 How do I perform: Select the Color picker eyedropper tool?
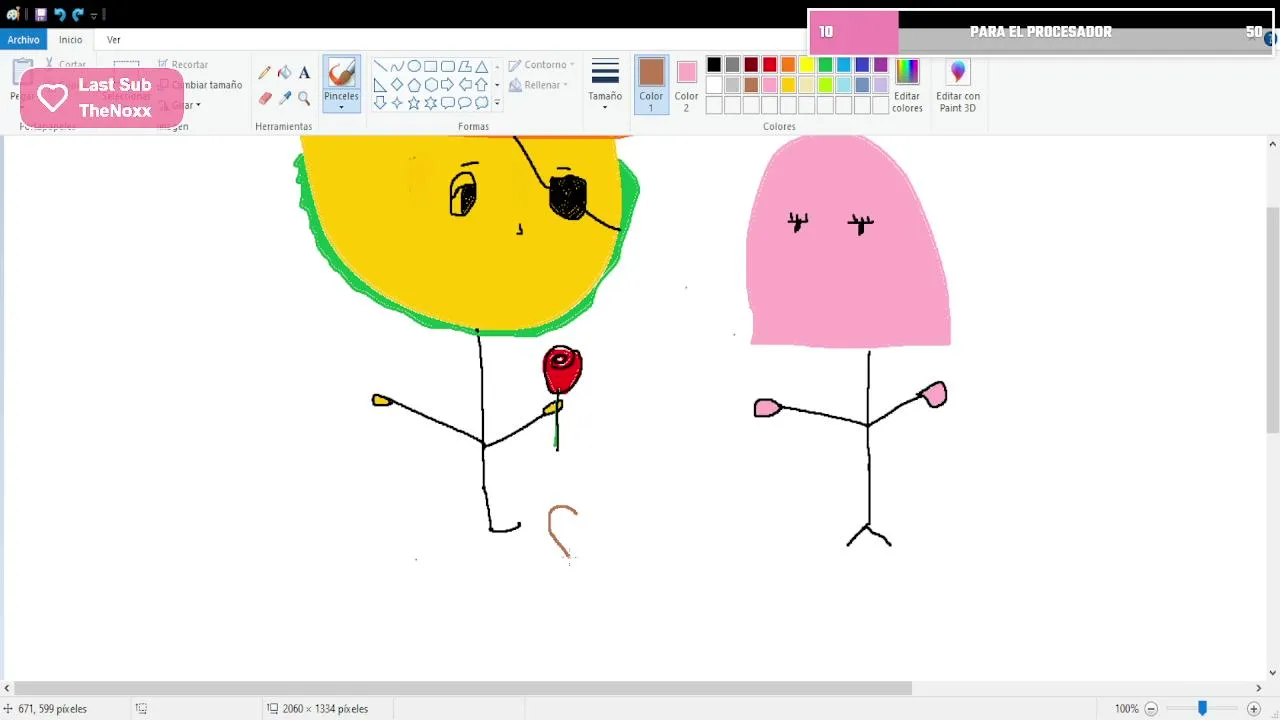(285, 98)
